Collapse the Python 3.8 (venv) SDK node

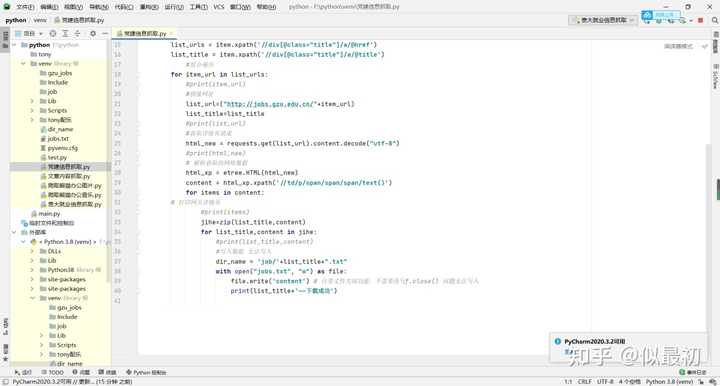click(x=23, y=242)
